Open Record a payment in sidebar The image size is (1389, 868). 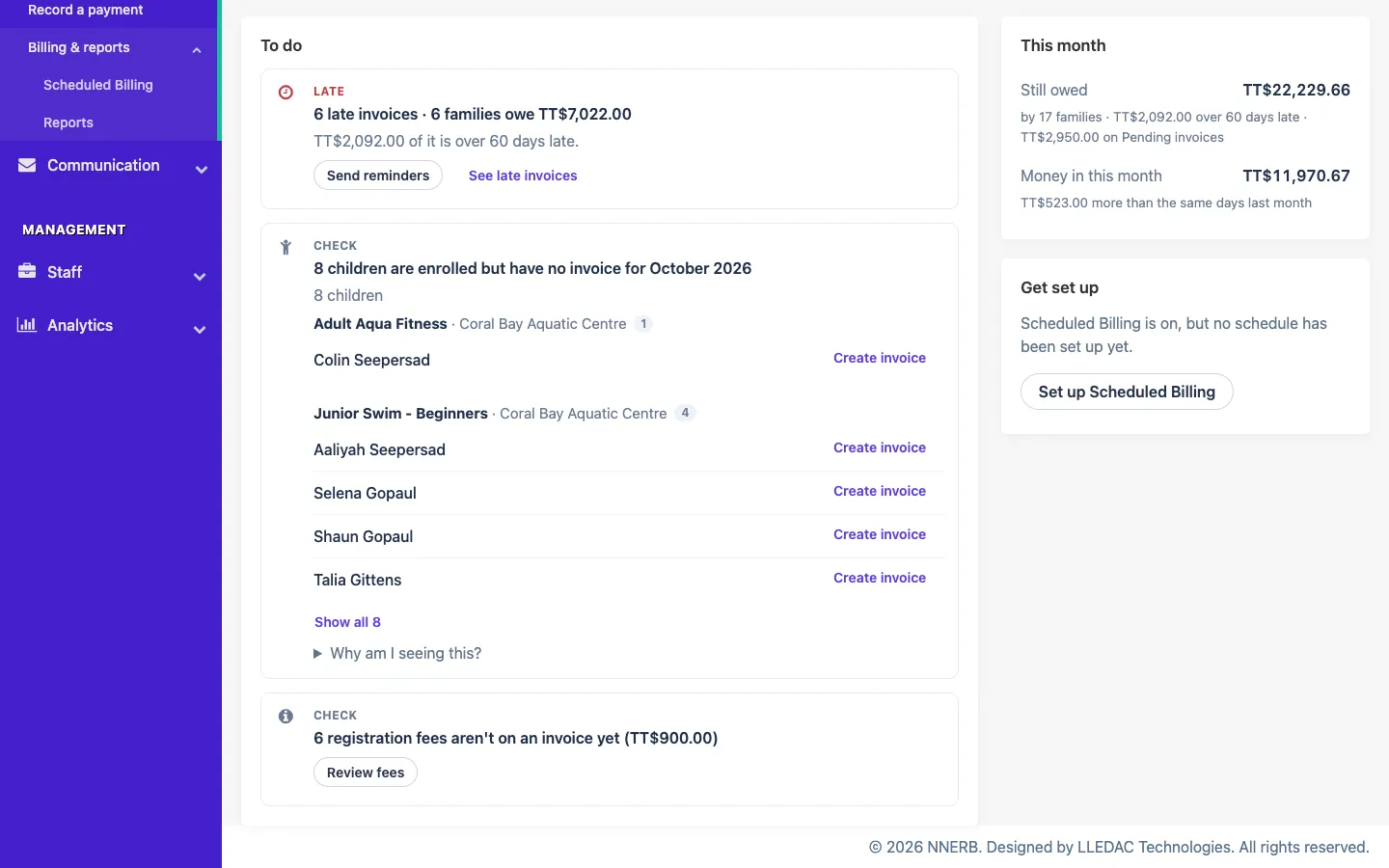85,10
